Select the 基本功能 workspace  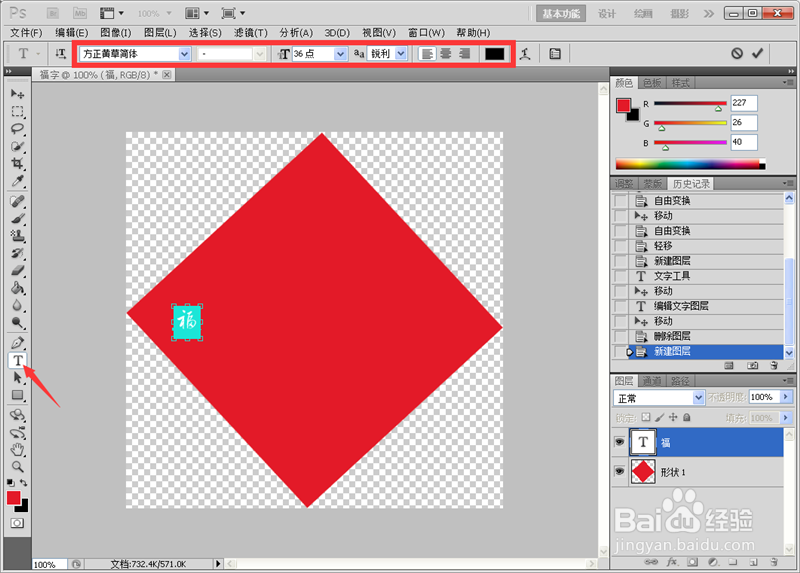561,14
